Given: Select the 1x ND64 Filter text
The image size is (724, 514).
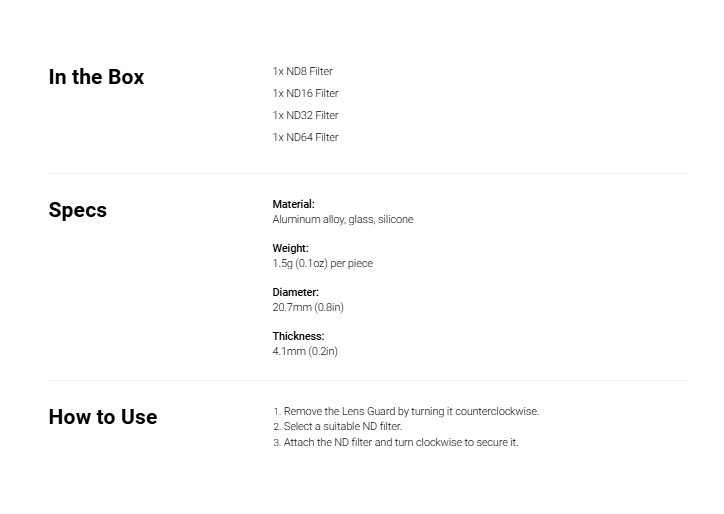Looking at the screenshot, I should [305, 137].
